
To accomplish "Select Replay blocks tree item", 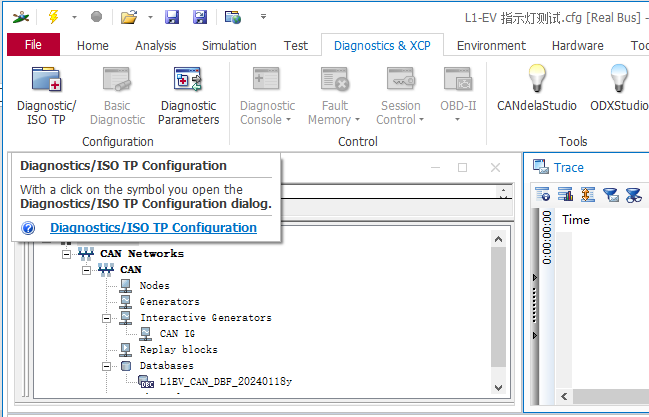I will (178, 350).
